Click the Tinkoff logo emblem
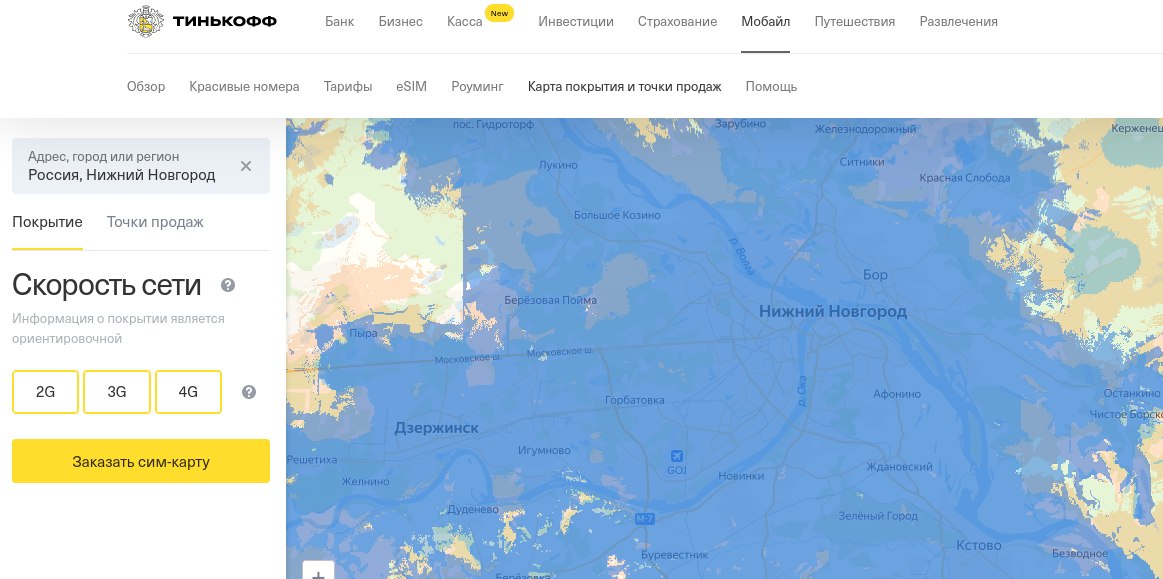The width and height of the screenshot is (1163, 579). 146,21
